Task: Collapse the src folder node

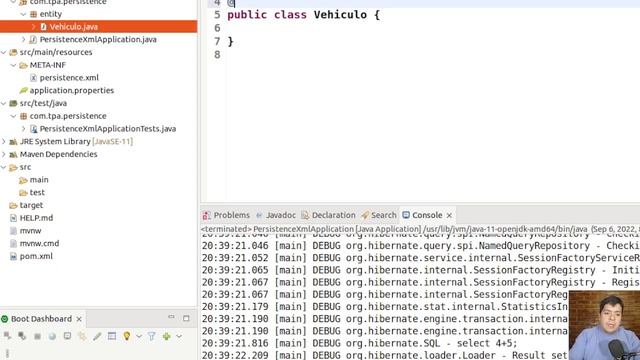Action: (x=4, y=167)
